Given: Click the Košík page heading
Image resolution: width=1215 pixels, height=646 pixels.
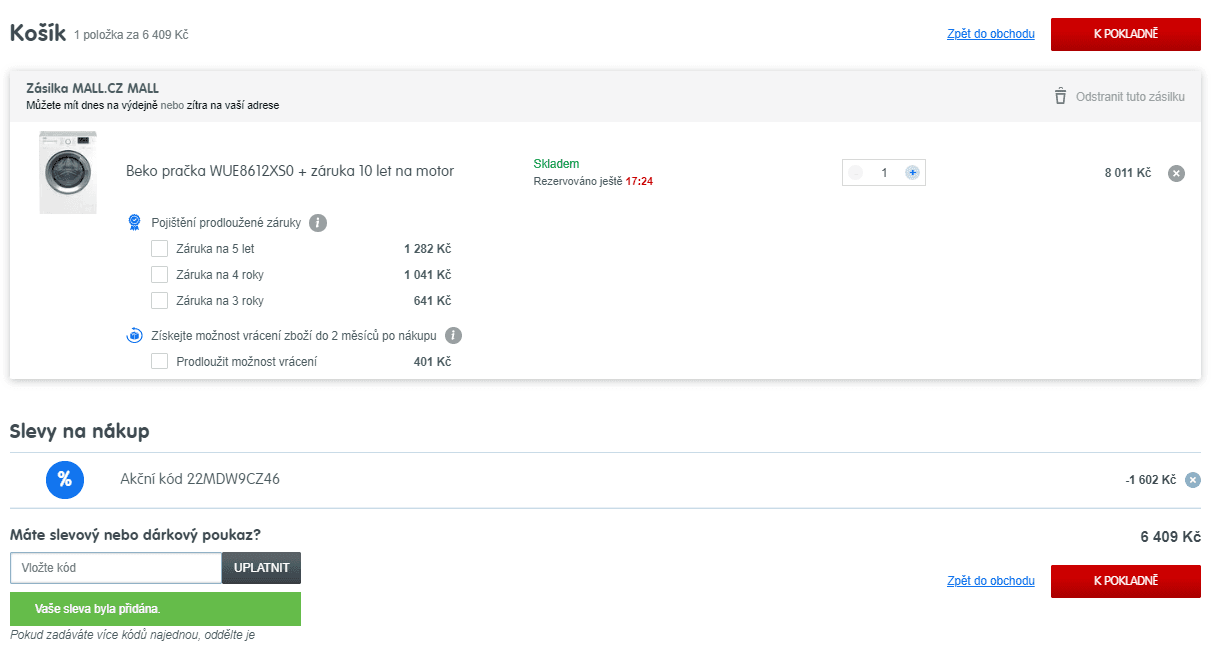Looking at the screenshot, I should pyautogui.click(x=38, y=33).
